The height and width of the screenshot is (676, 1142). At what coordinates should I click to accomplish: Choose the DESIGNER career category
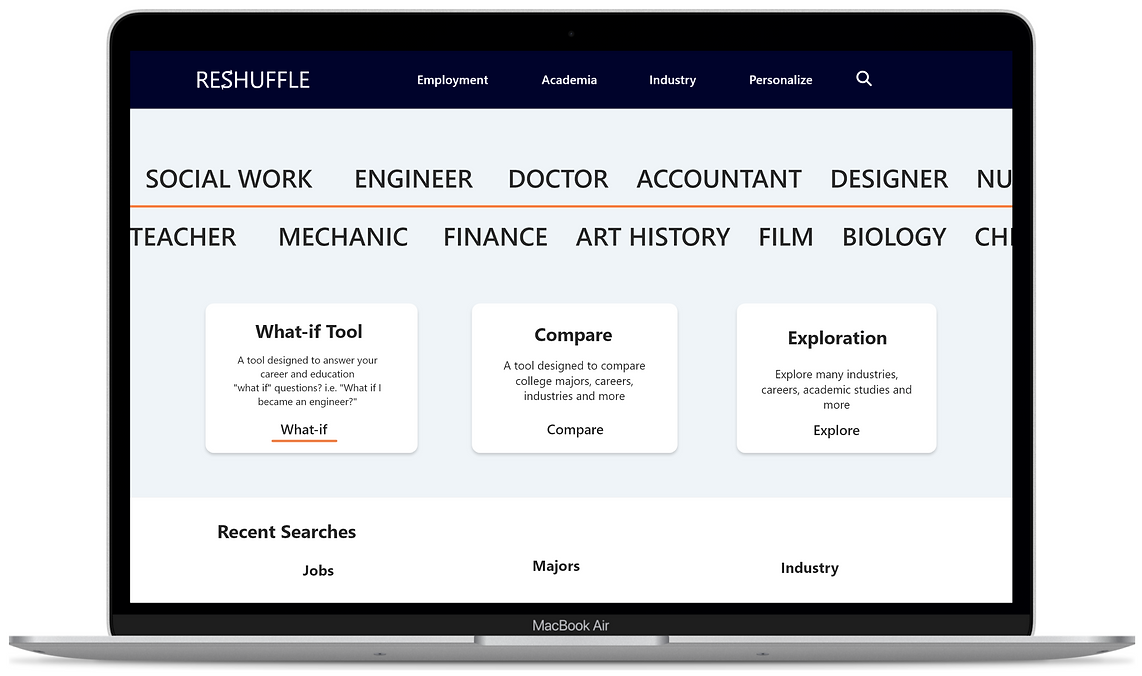tap(889, 179)
